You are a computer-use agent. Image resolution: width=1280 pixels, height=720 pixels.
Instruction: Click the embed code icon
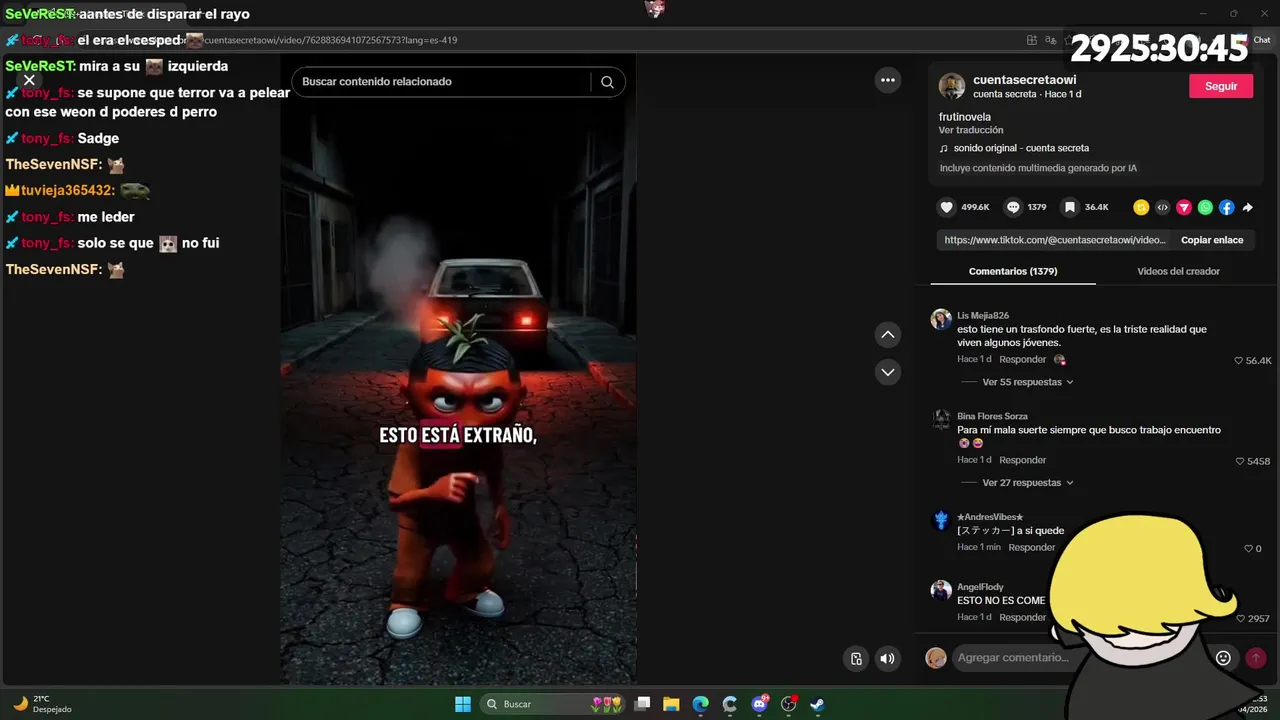click(1162, 208)
